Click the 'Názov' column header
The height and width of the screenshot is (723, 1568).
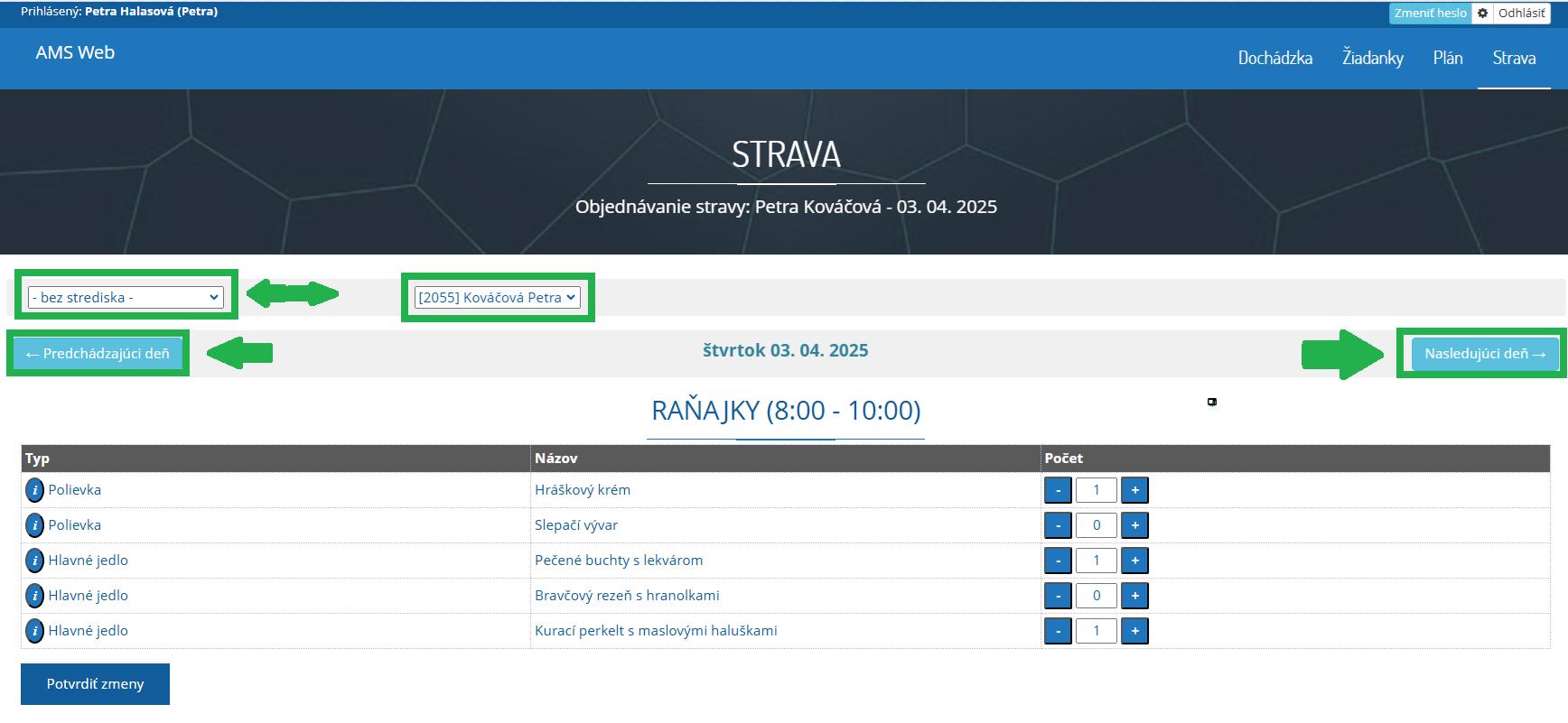[556, 459]
